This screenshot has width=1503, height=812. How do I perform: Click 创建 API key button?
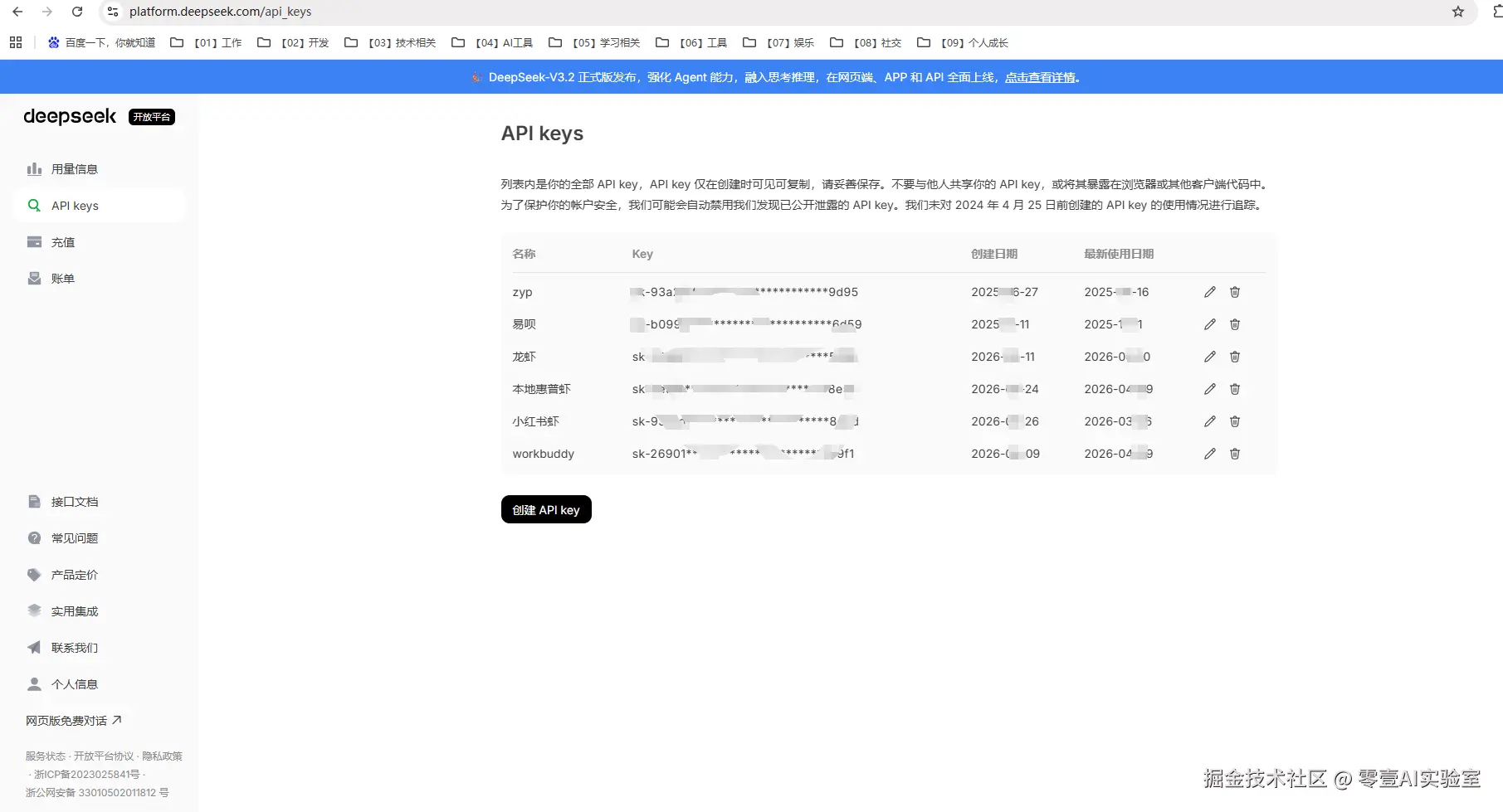(x=546, y=509)
